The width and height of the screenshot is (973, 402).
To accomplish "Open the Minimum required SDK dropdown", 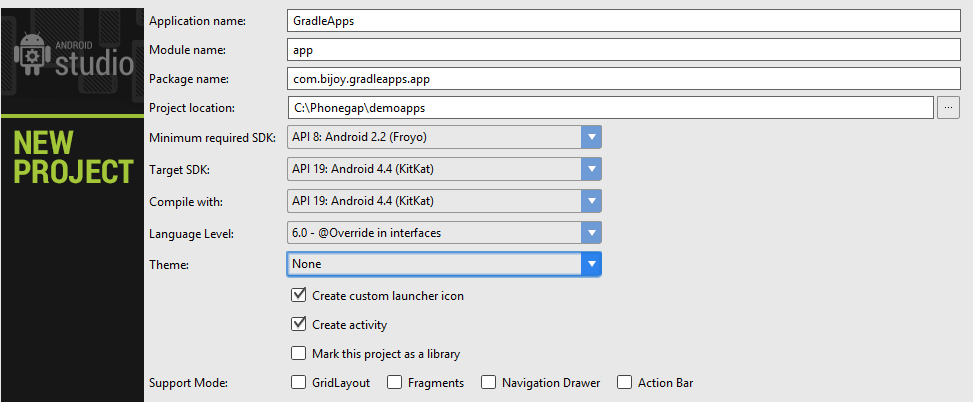I will [591, 137].
